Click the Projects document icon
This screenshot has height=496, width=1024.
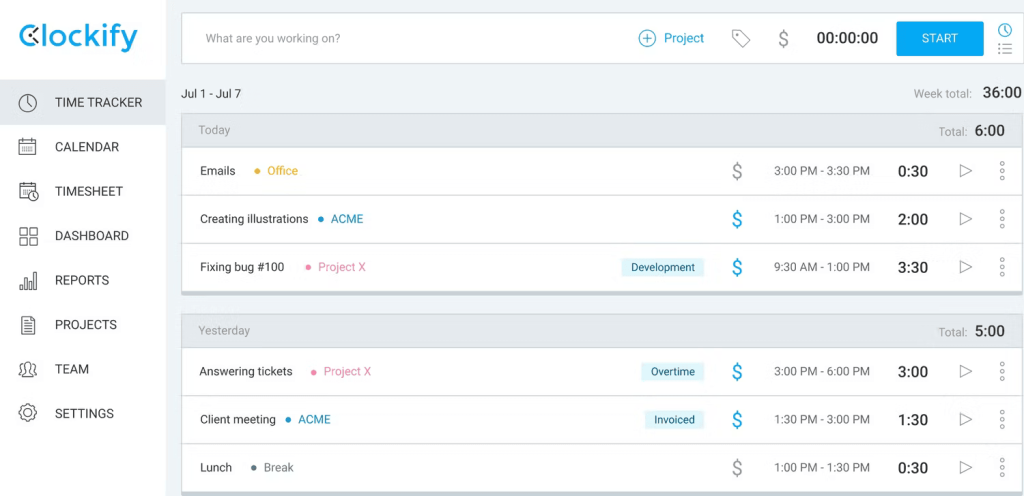point(27,325)
